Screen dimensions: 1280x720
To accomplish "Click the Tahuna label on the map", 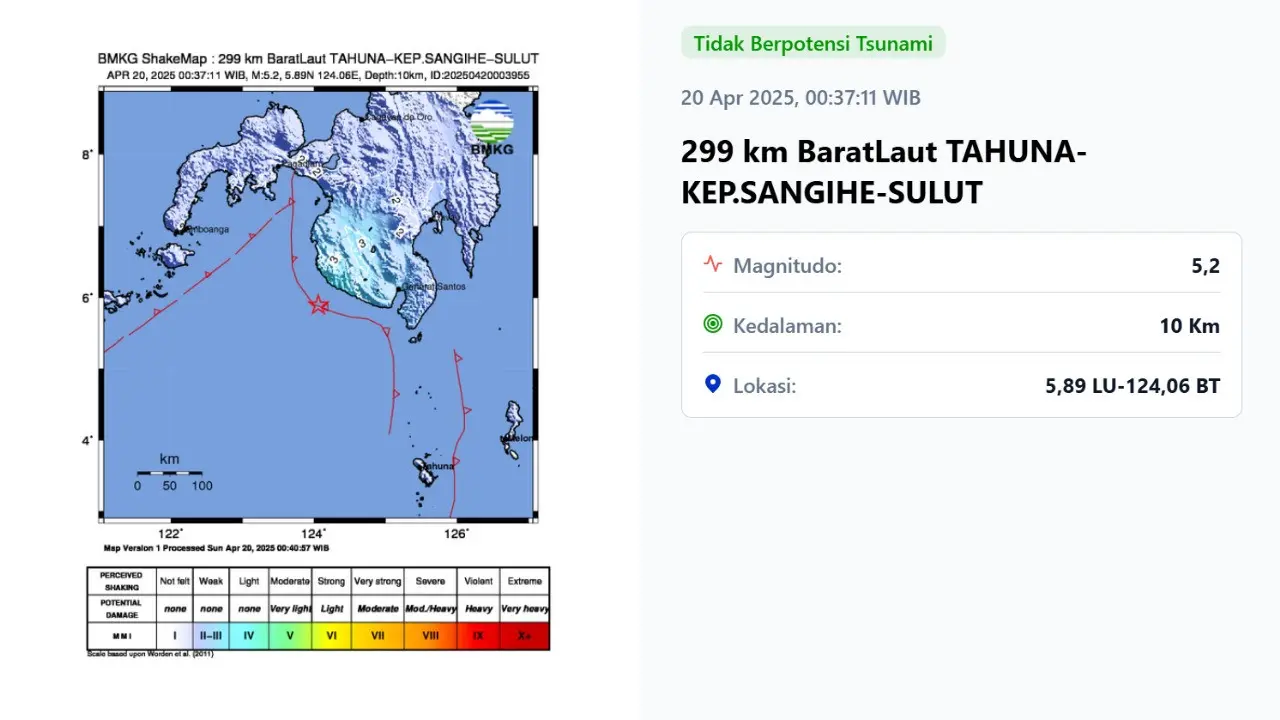I will point(436,466).
